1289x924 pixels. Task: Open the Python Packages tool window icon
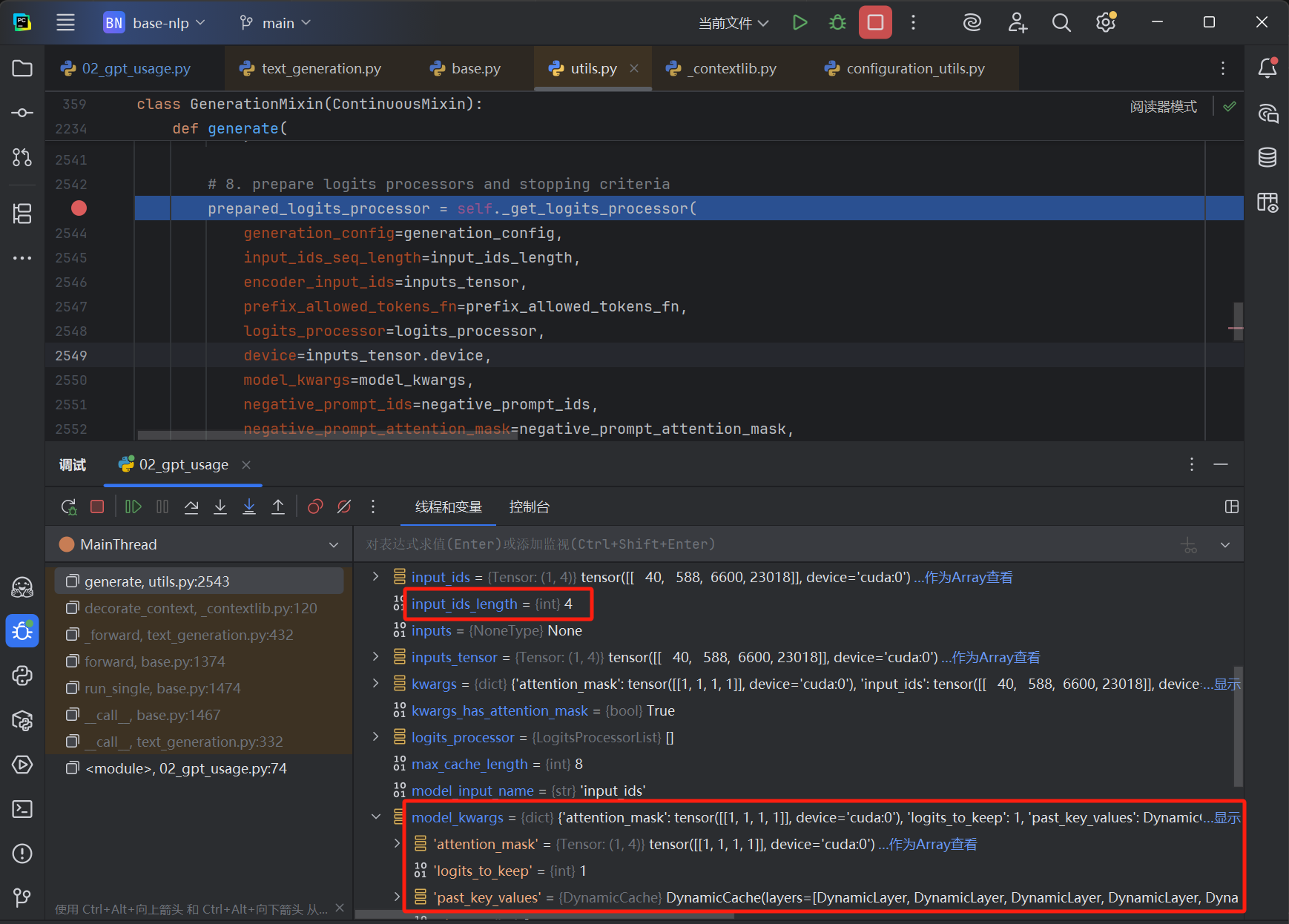point(22,720)
